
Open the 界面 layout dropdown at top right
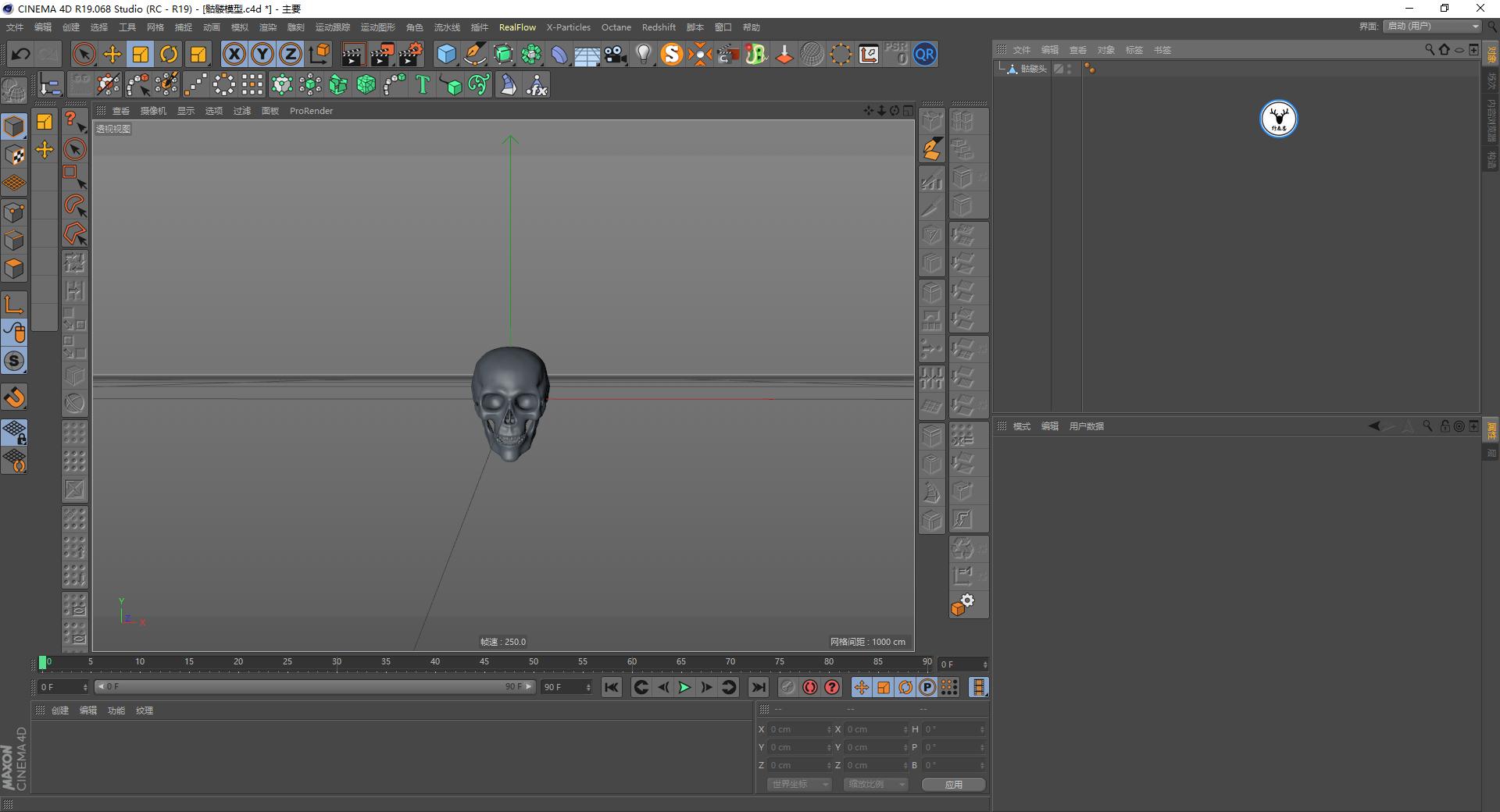coord(1430,26)
